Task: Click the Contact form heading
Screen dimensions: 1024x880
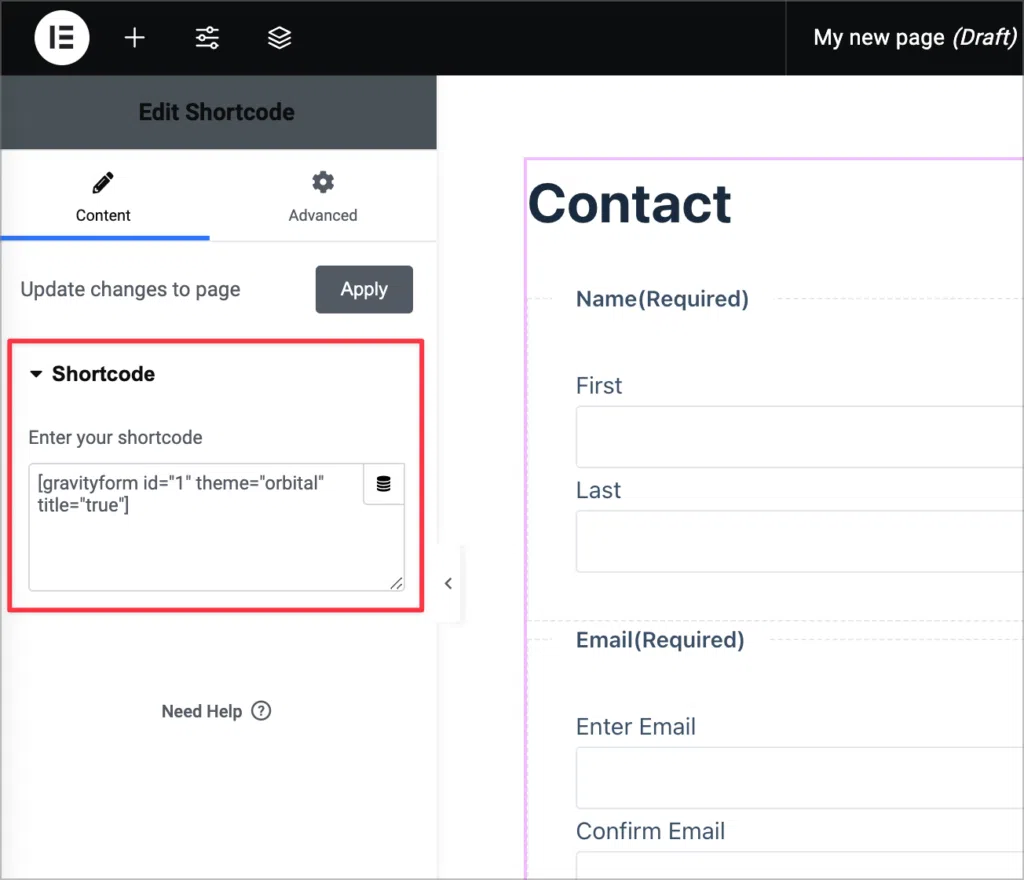Action: pyautogui.click(x=629, y=204)
